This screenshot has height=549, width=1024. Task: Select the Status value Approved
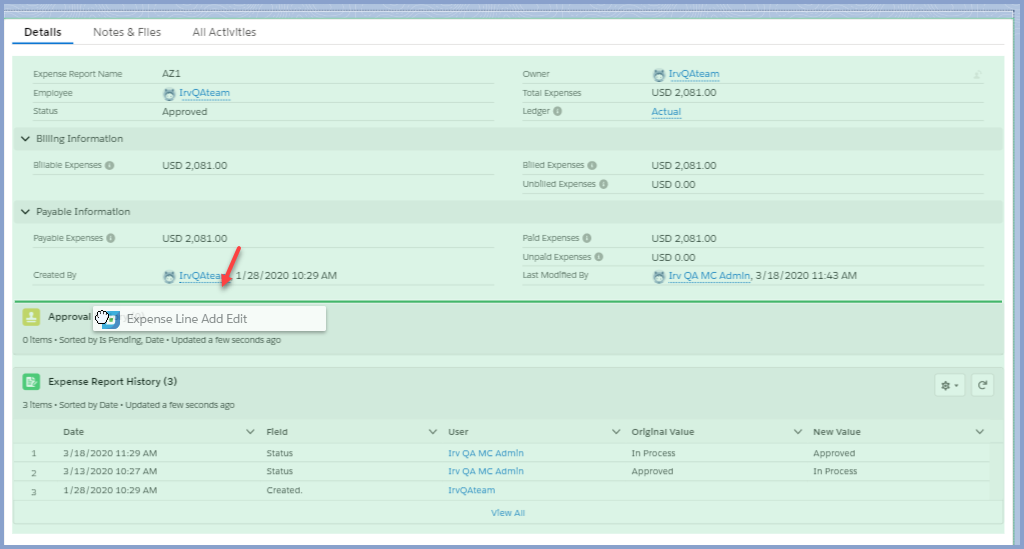[185, 112]
